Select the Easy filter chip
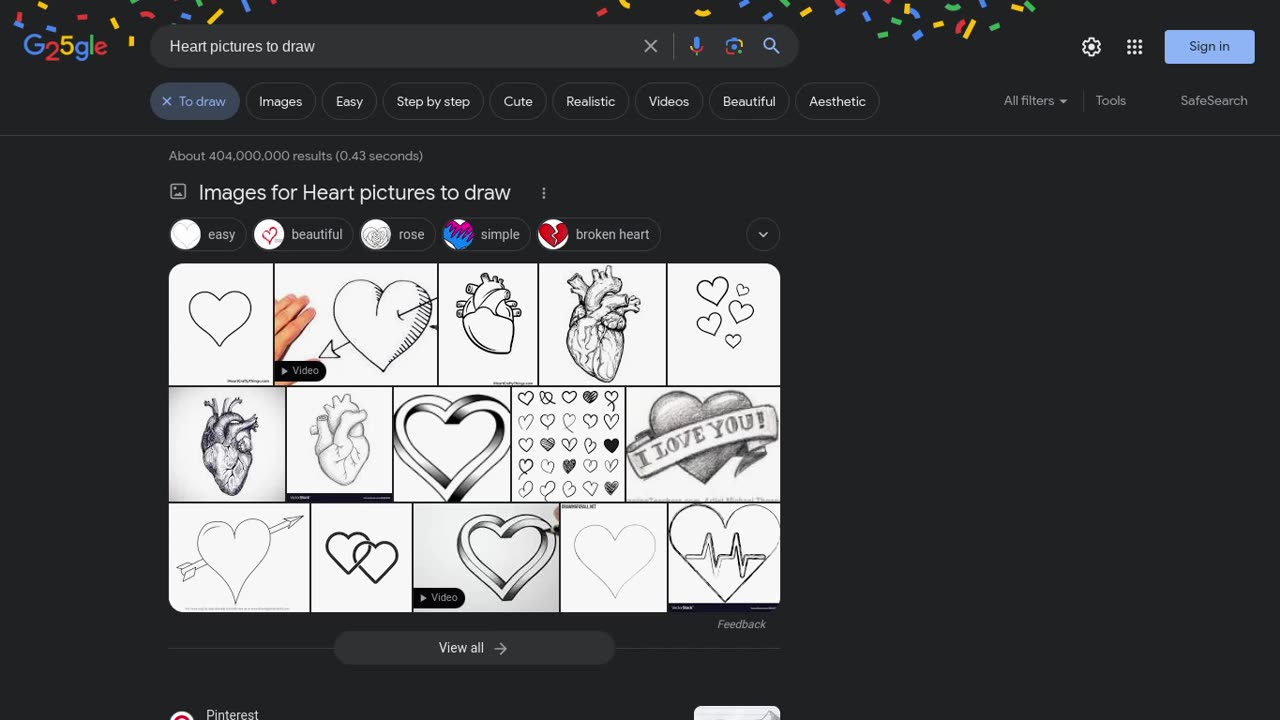Image resolution: width=1280 pixels, height=720 pixels. tap(349, 101)
